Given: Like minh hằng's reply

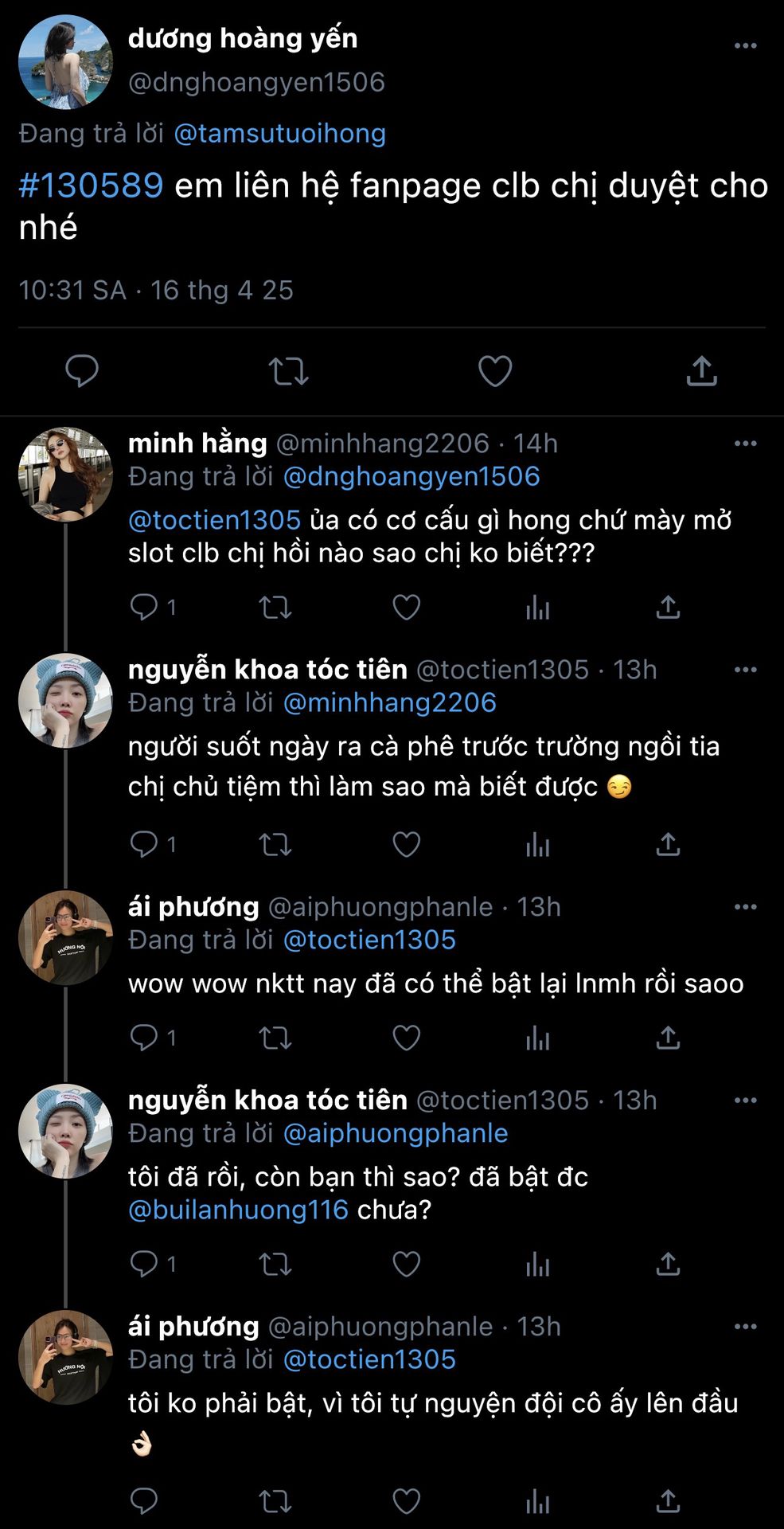Looking at the screenshot, I should [406, 608].
